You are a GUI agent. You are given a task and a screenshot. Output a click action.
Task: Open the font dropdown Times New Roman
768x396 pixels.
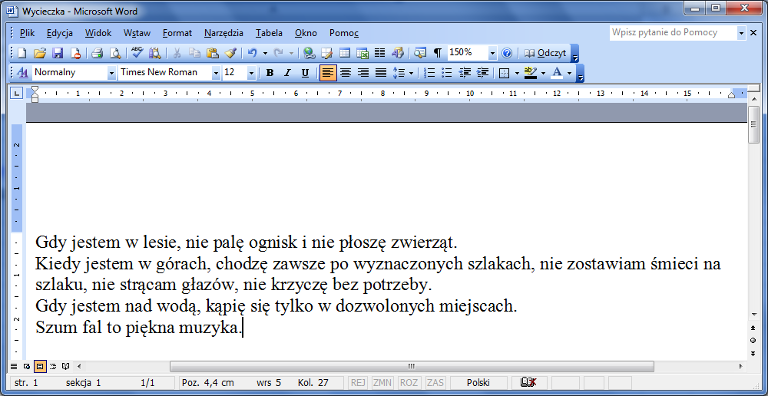tap(216, 73)
